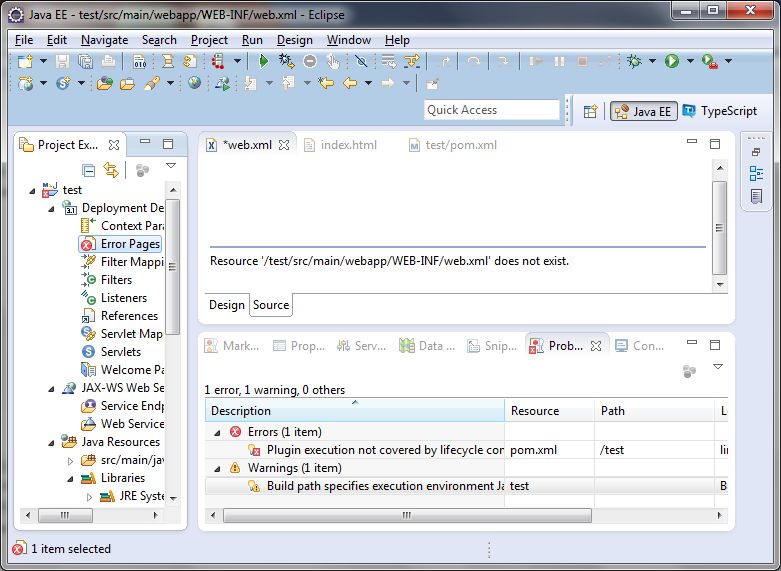
Task: Open the Project menu
Action: [209, 40]
